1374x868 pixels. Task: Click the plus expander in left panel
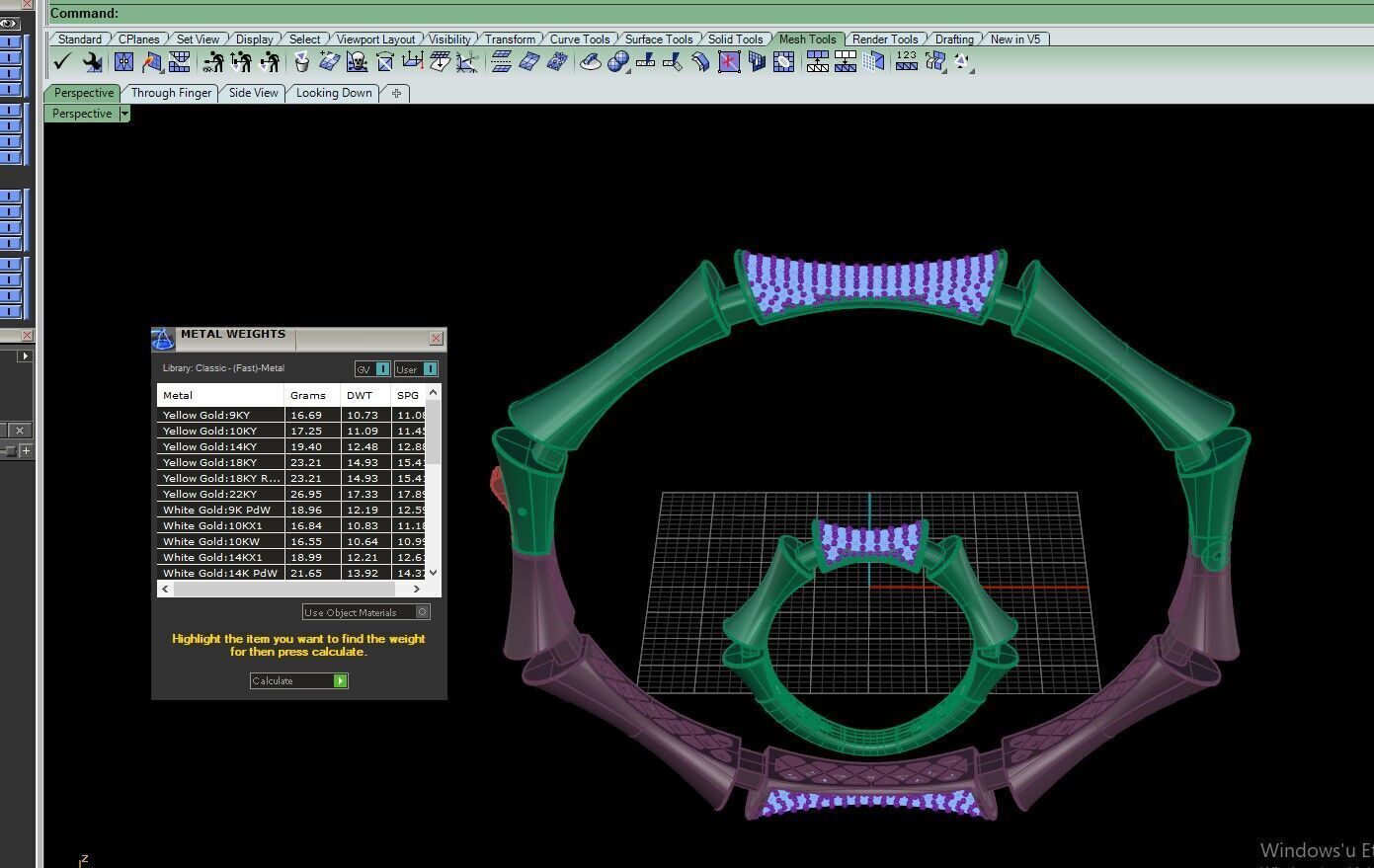(x=26, y=450)
